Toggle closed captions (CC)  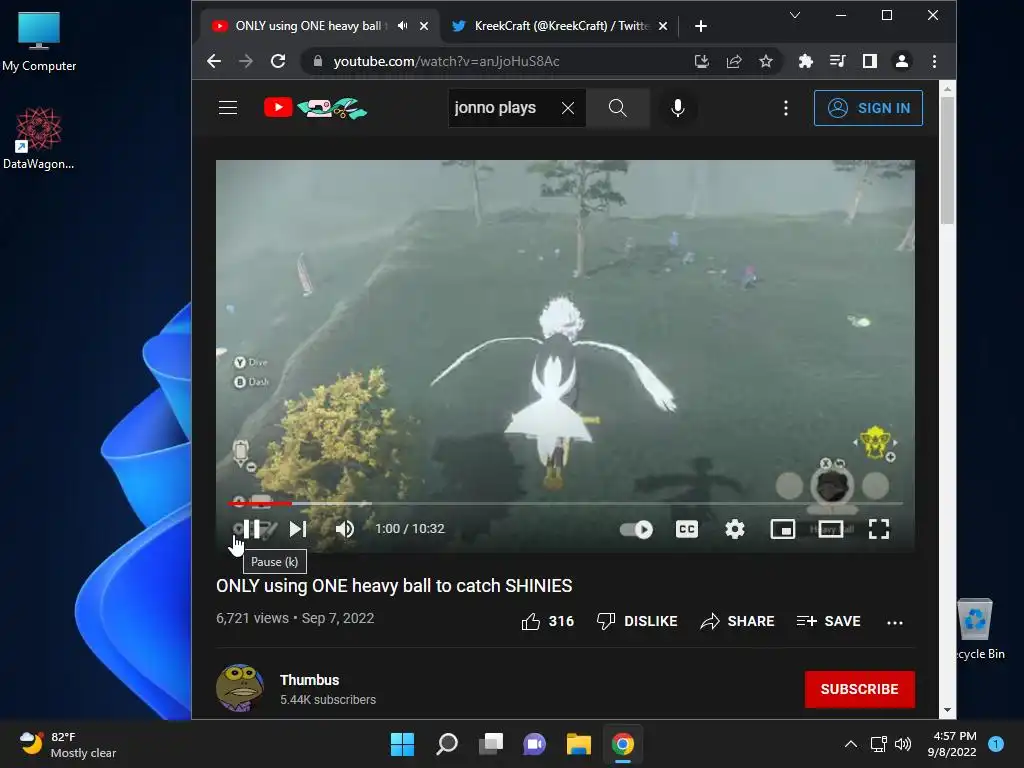coord(686,529)
